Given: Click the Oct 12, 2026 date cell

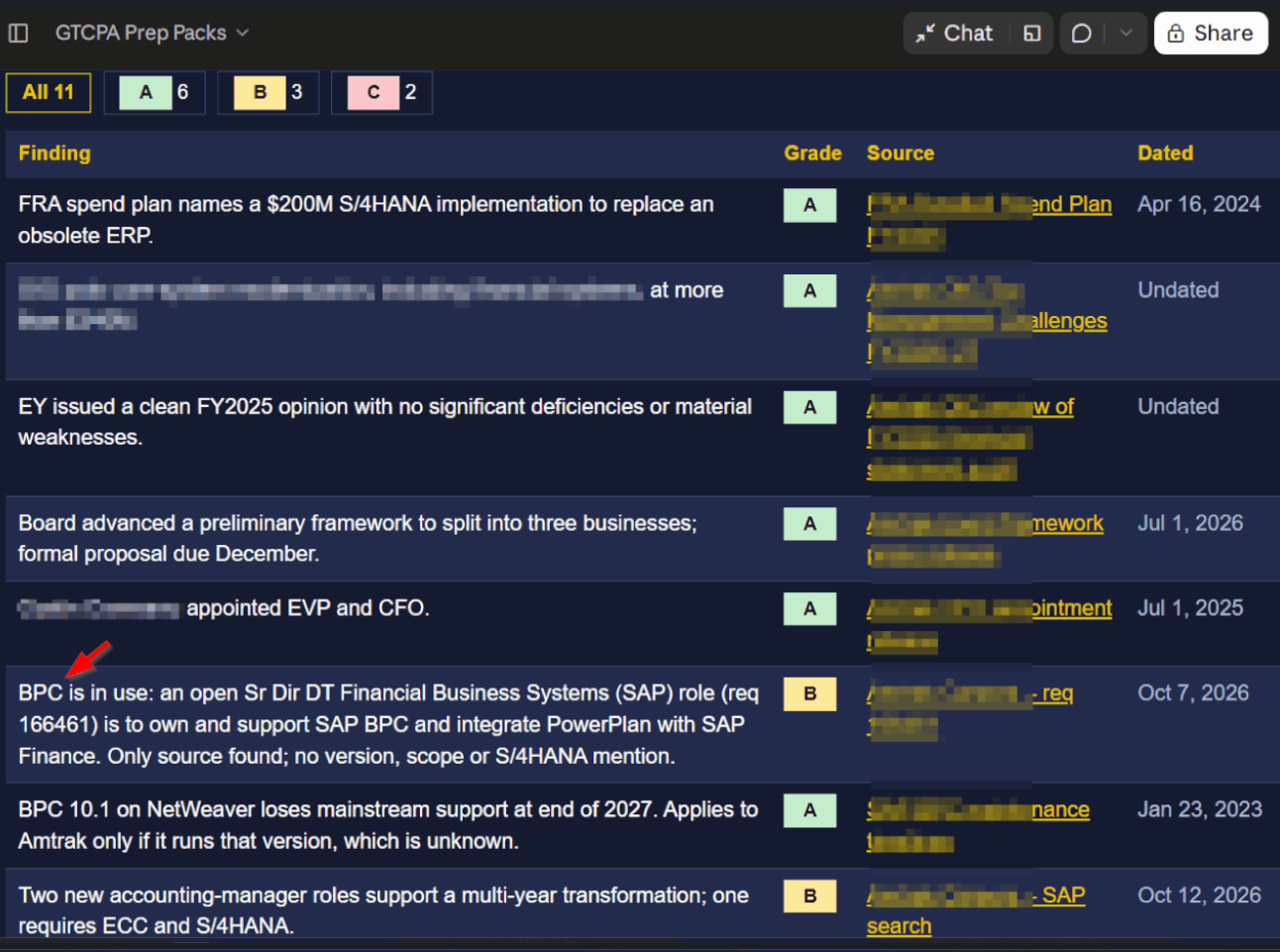Looking at the screenshot, I should (1199, 896).
